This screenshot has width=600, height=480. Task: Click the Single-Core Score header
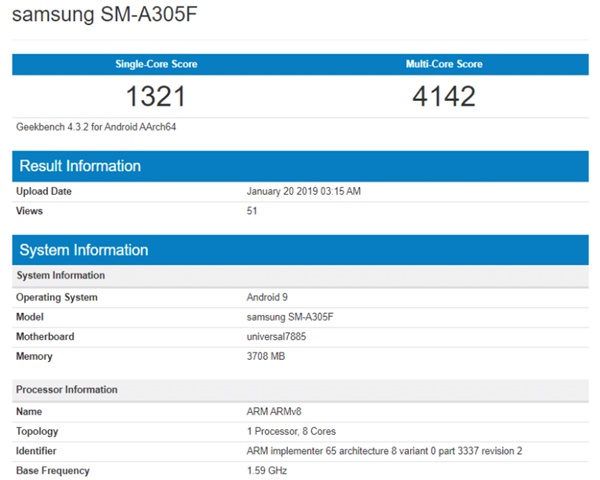156,64
